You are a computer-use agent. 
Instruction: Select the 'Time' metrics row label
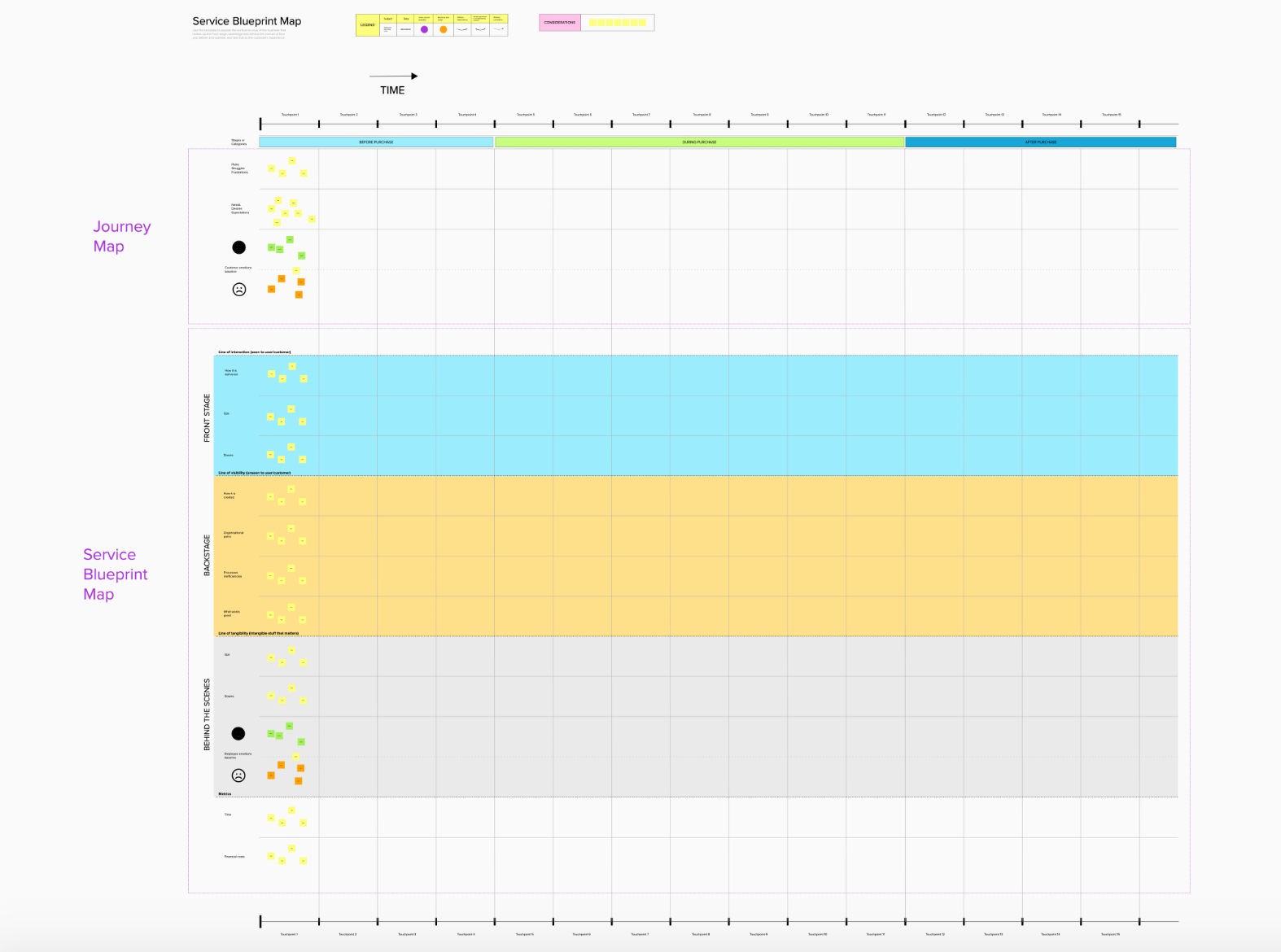(228, 814)
